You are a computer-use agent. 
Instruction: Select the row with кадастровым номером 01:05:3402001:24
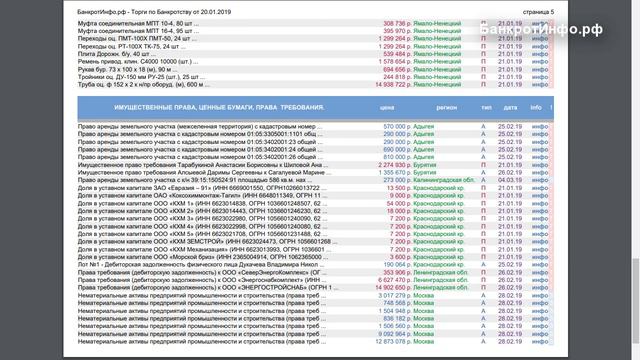point(316,150)
